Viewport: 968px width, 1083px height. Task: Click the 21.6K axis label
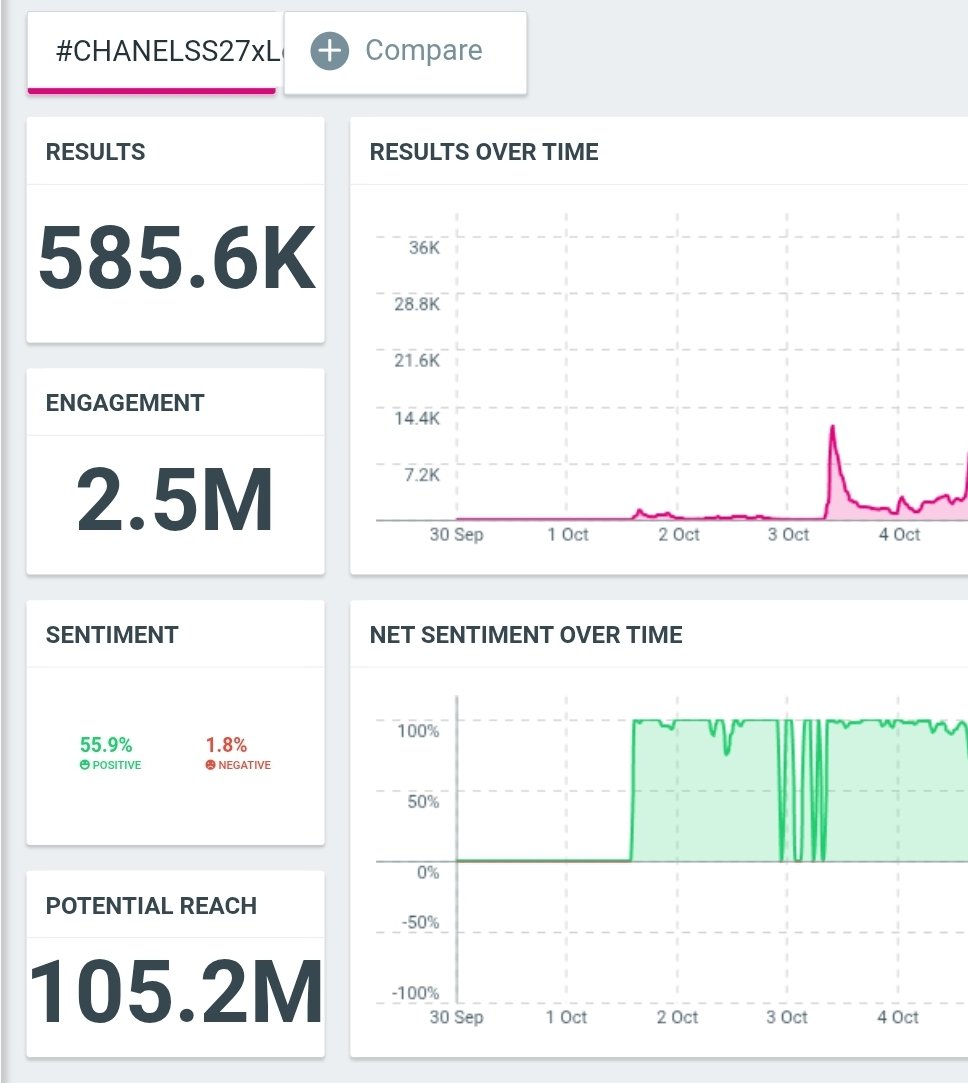click(417, 361)
